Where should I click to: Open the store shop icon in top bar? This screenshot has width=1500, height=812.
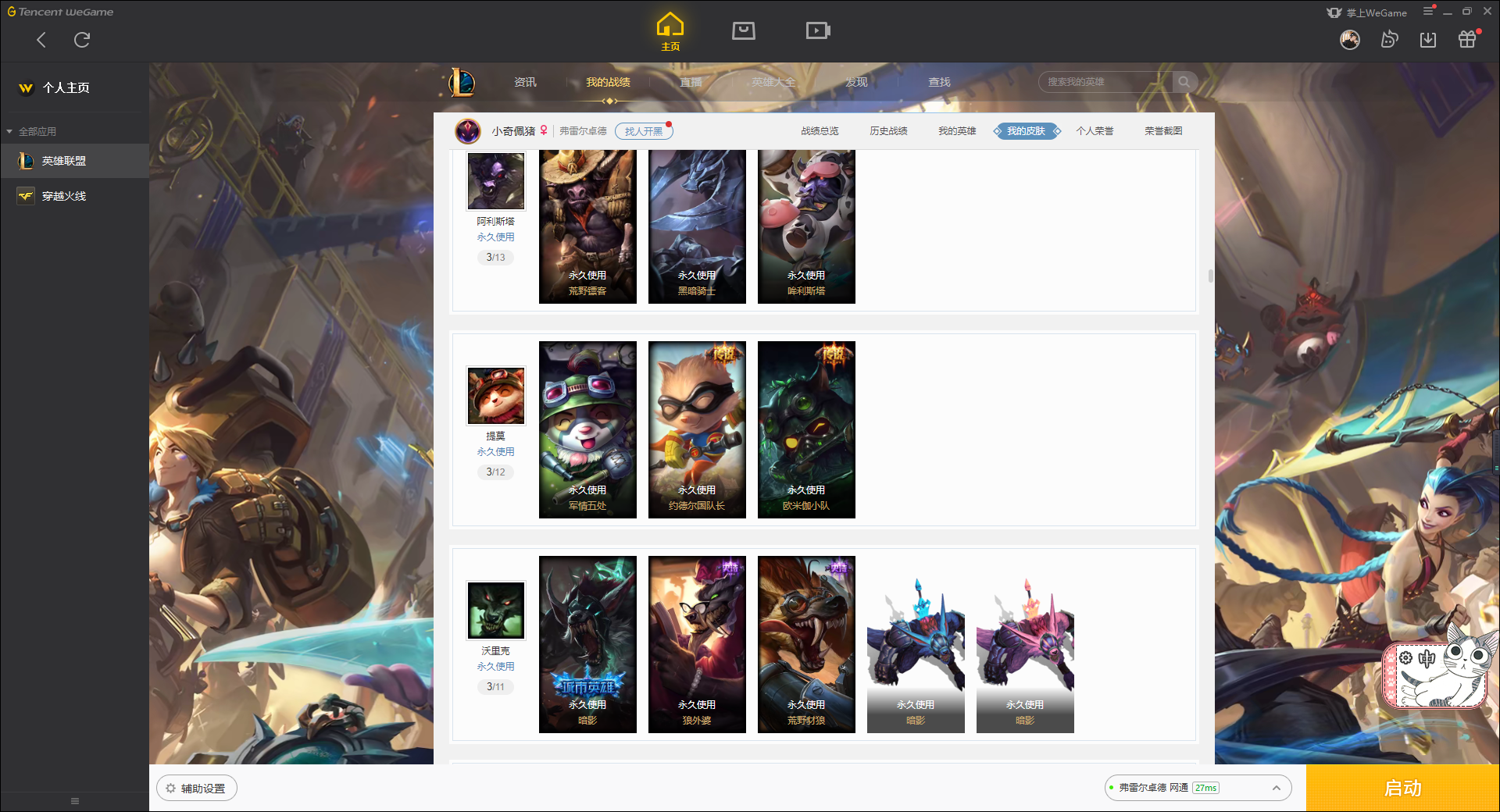(743, 30)
